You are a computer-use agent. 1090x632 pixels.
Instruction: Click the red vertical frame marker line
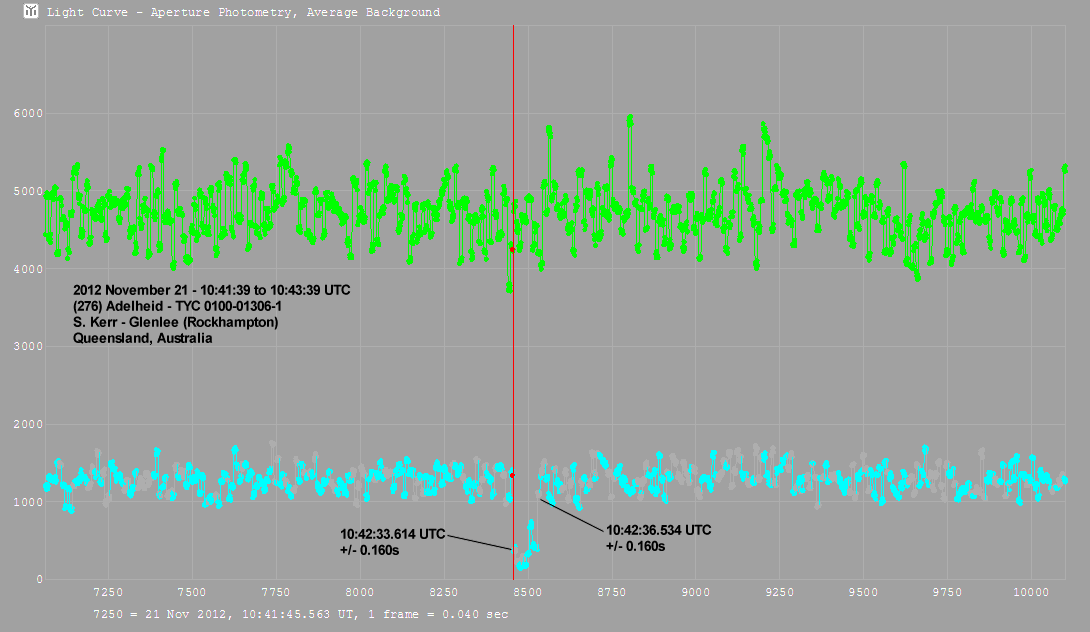point(513,302)
